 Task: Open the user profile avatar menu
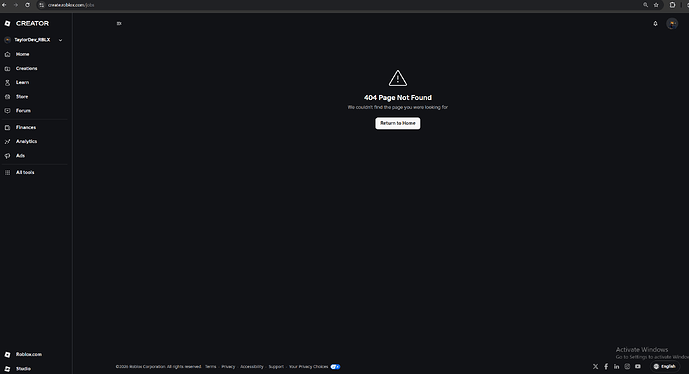pos(672,24)
